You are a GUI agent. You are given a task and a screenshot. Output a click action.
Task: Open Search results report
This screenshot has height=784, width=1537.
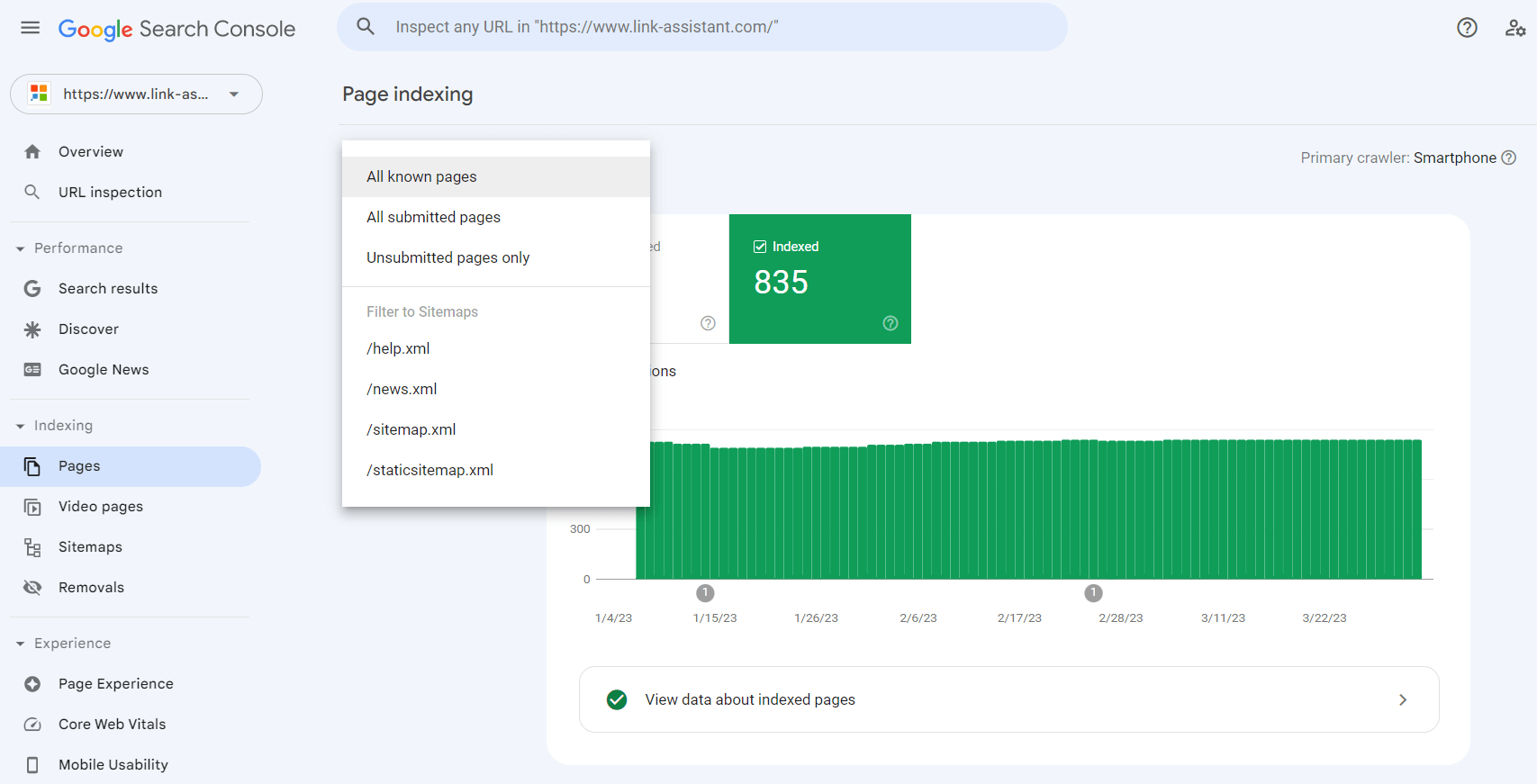point(131,289)
